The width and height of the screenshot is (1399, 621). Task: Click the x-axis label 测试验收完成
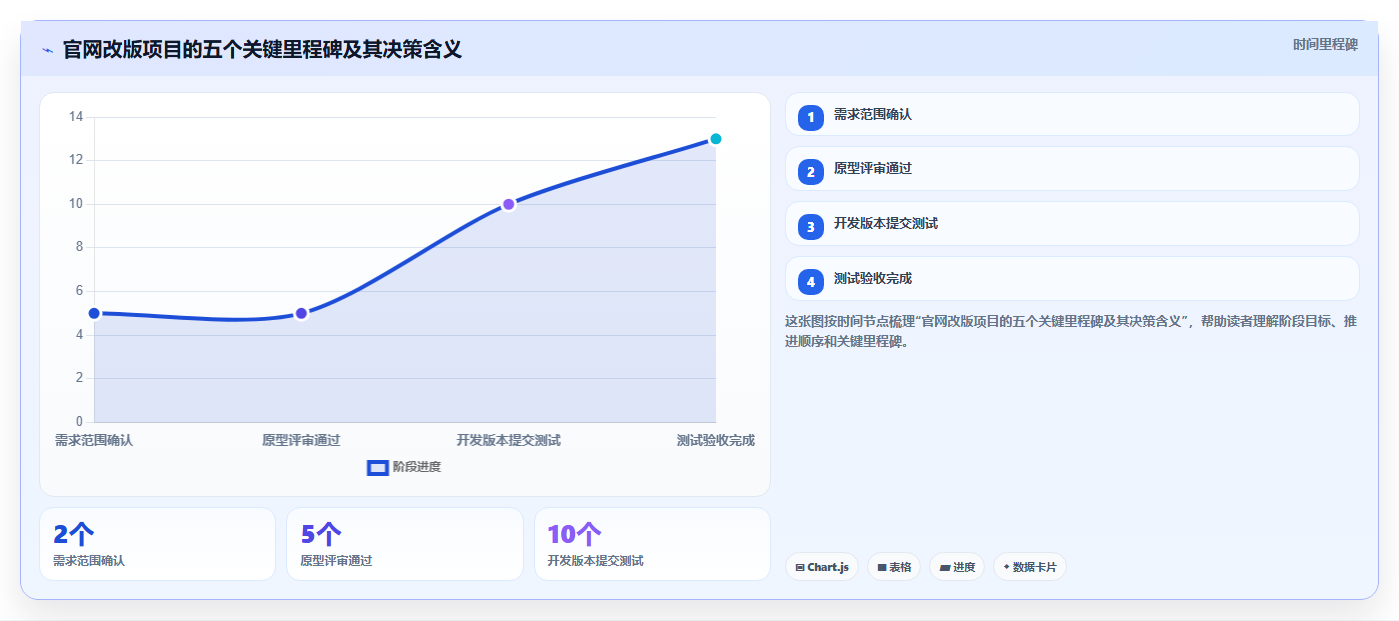[716, 440]
